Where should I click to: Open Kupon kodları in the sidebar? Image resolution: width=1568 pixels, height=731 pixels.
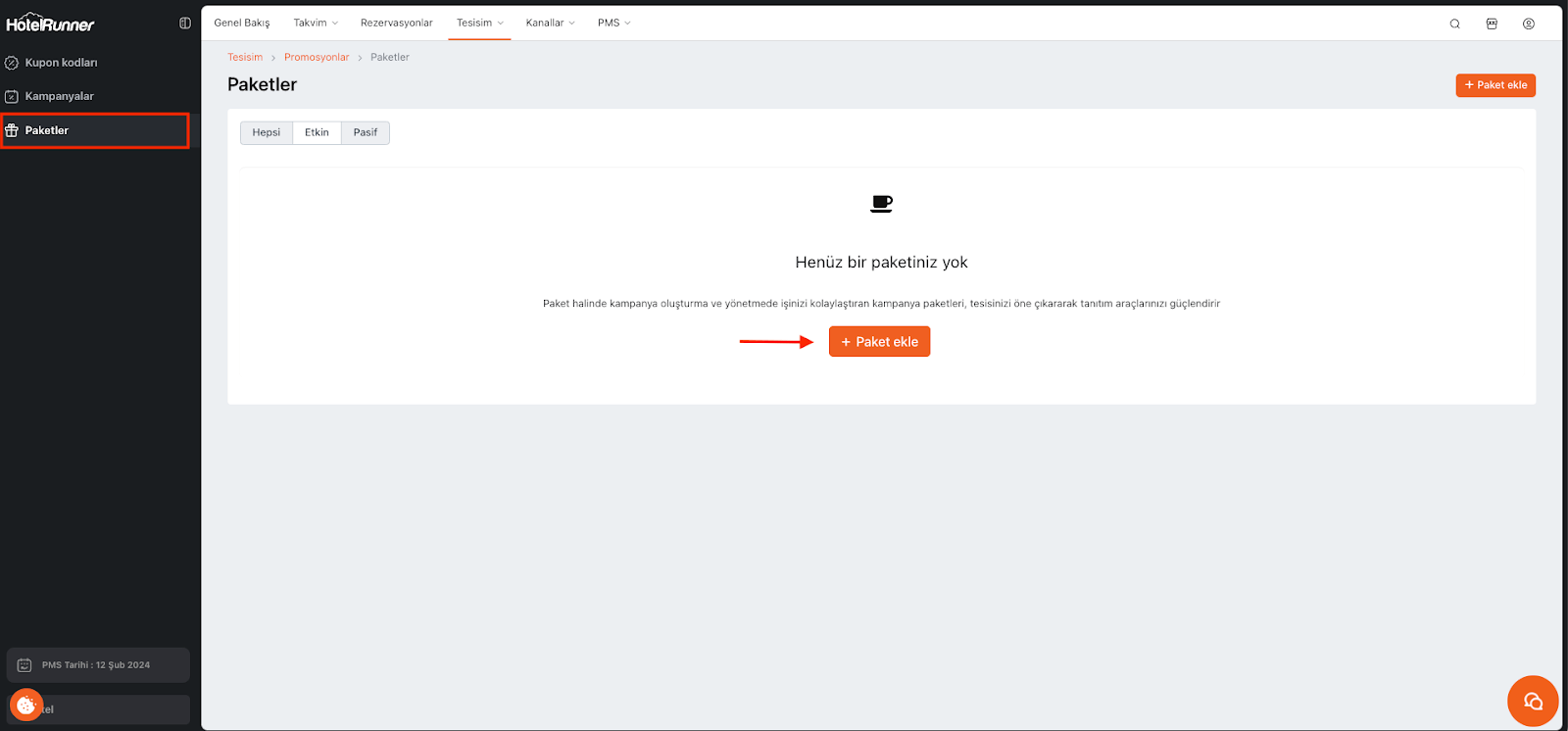[x=61, y=63]
